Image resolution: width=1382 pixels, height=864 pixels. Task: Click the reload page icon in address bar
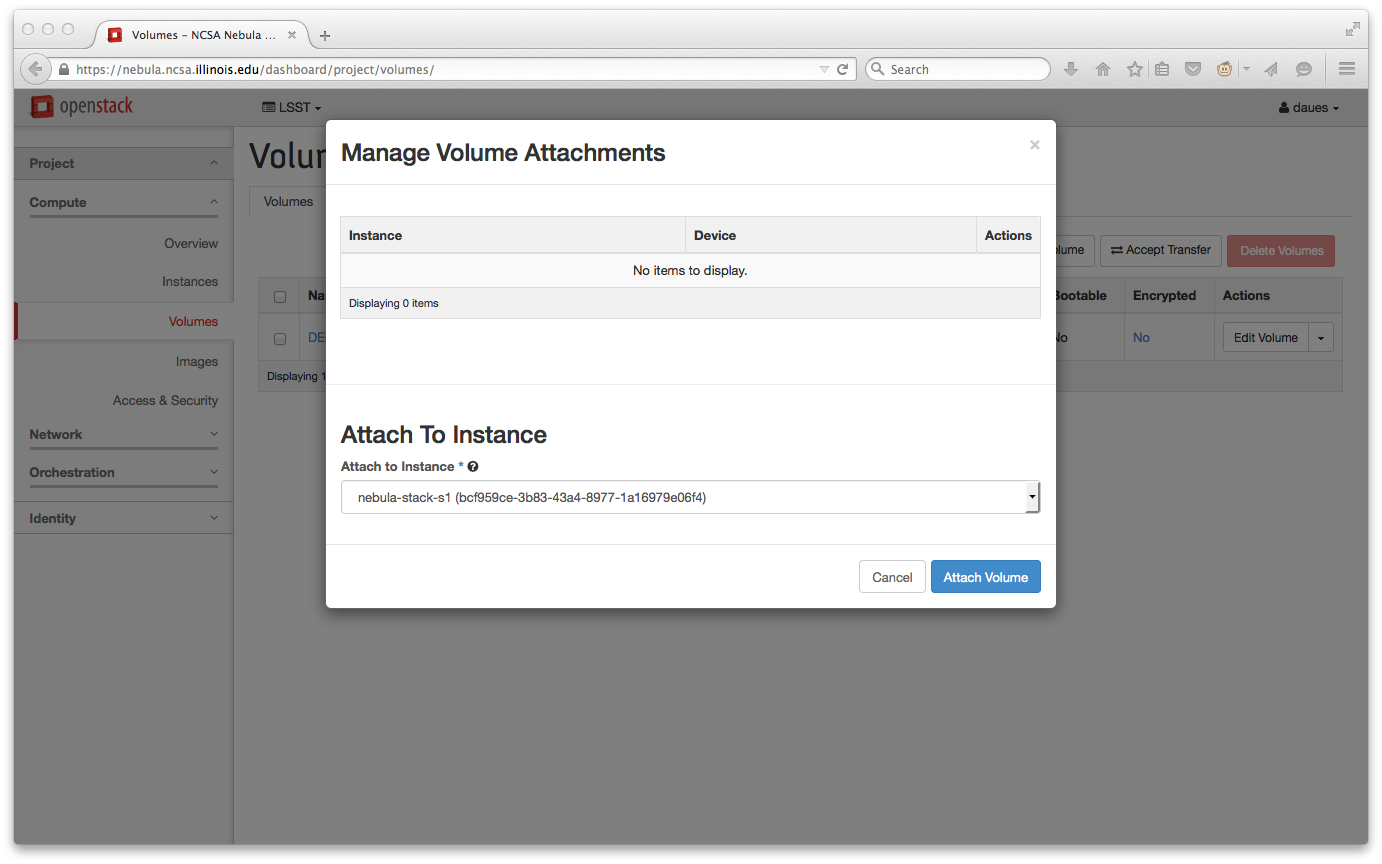click(x=843, y=69)
